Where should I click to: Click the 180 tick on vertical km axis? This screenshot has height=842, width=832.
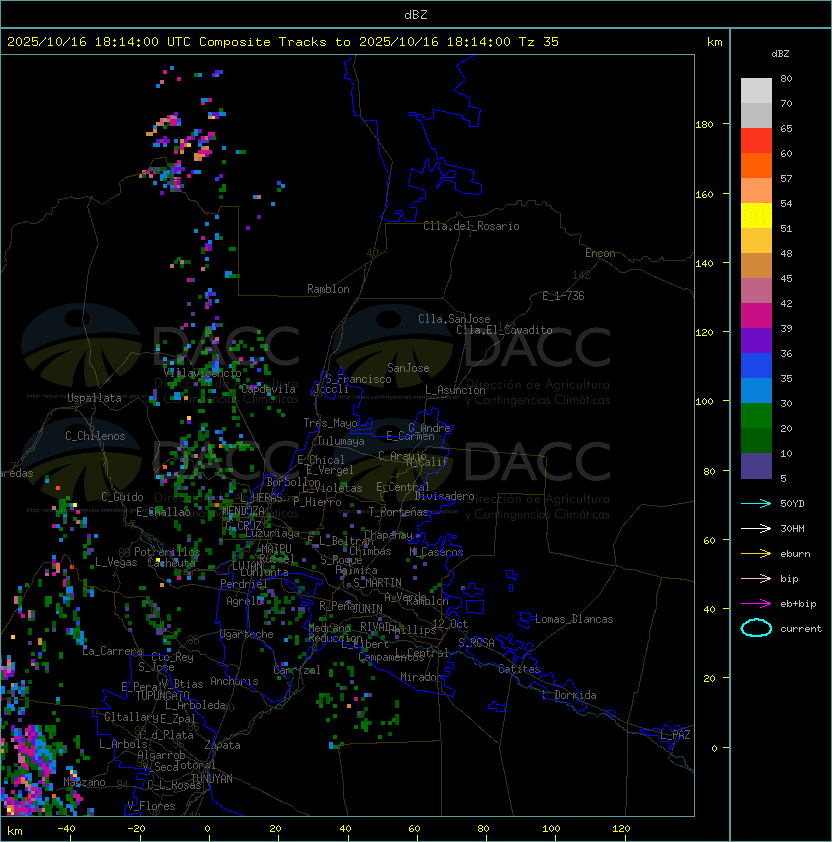(x=704, y=125)
